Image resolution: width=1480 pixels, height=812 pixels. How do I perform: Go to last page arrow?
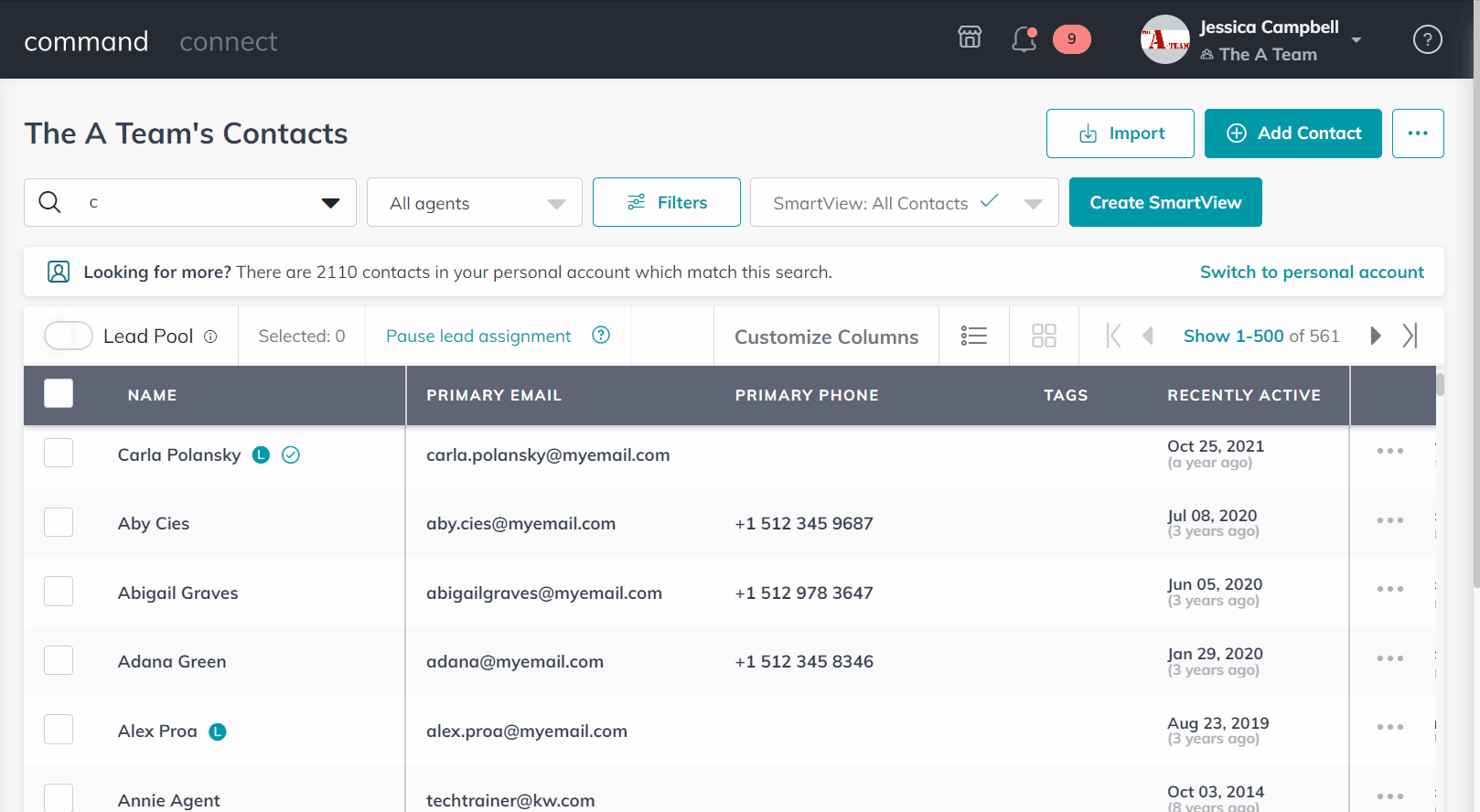pos(1410,336)
